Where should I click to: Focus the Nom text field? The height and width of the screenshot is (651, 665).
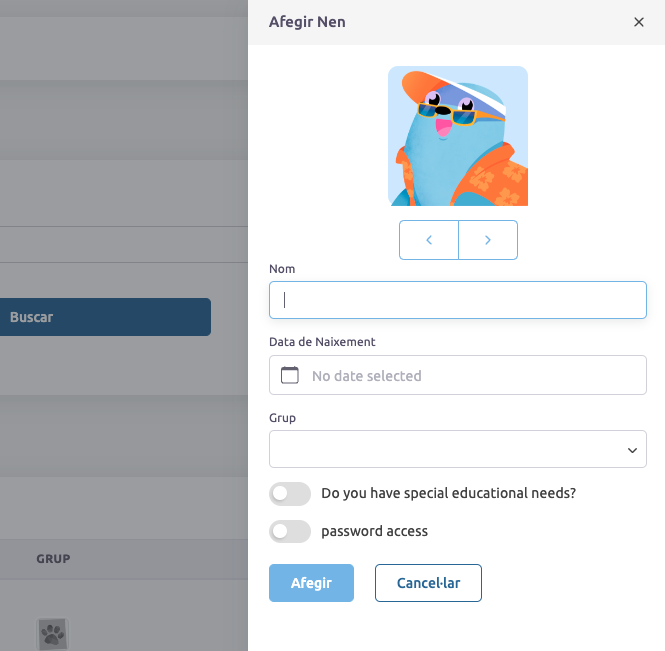point(458,299)
